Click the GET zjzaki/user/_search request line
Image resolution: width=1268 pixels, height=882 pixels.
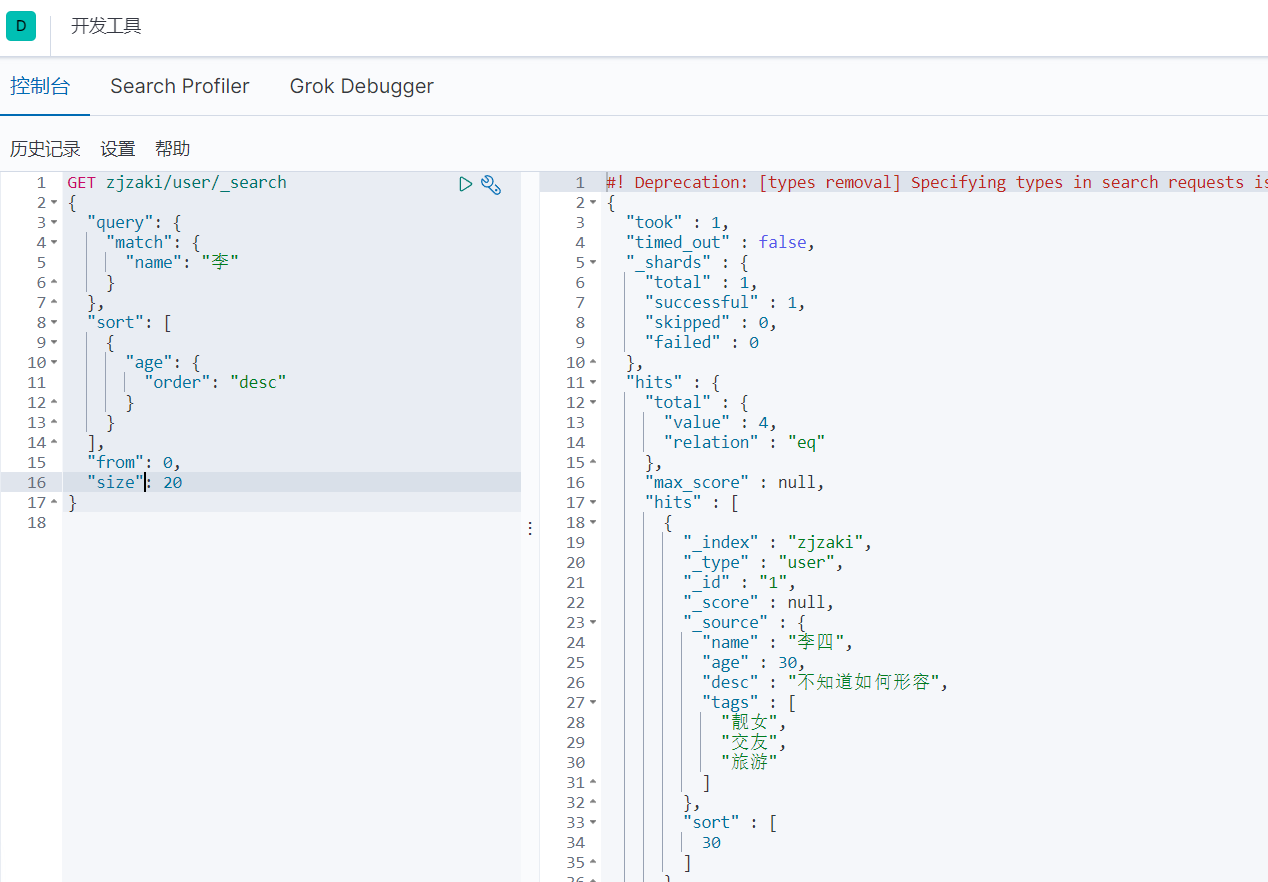pyautogui.click(x=177, y=183)
